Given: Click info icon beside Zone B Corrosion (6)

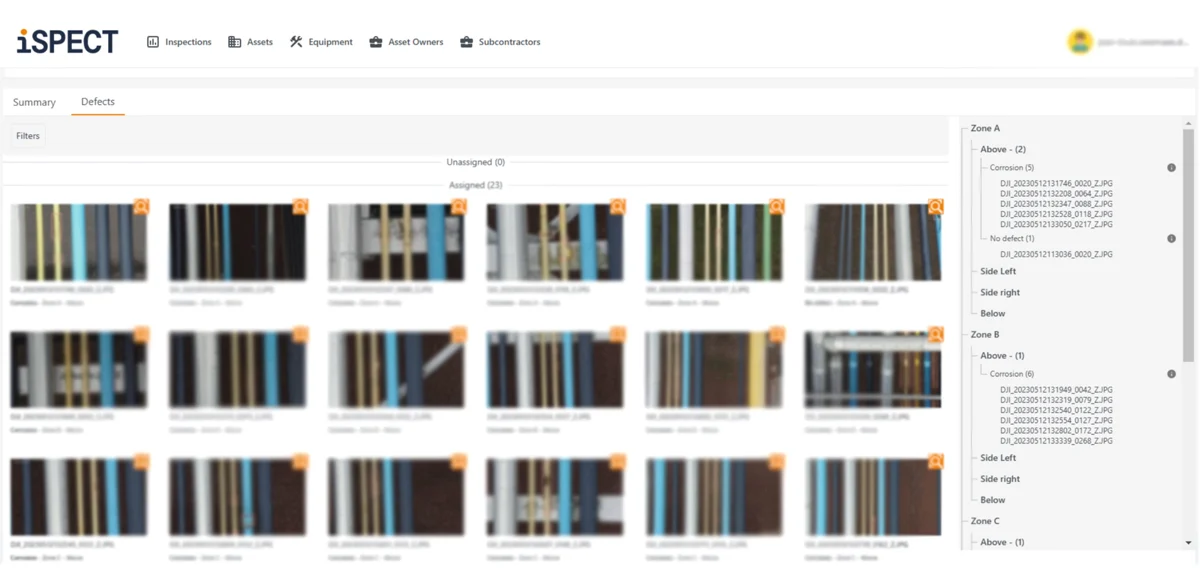Looking at the screenshot, I should click(x=1171, y=374).
